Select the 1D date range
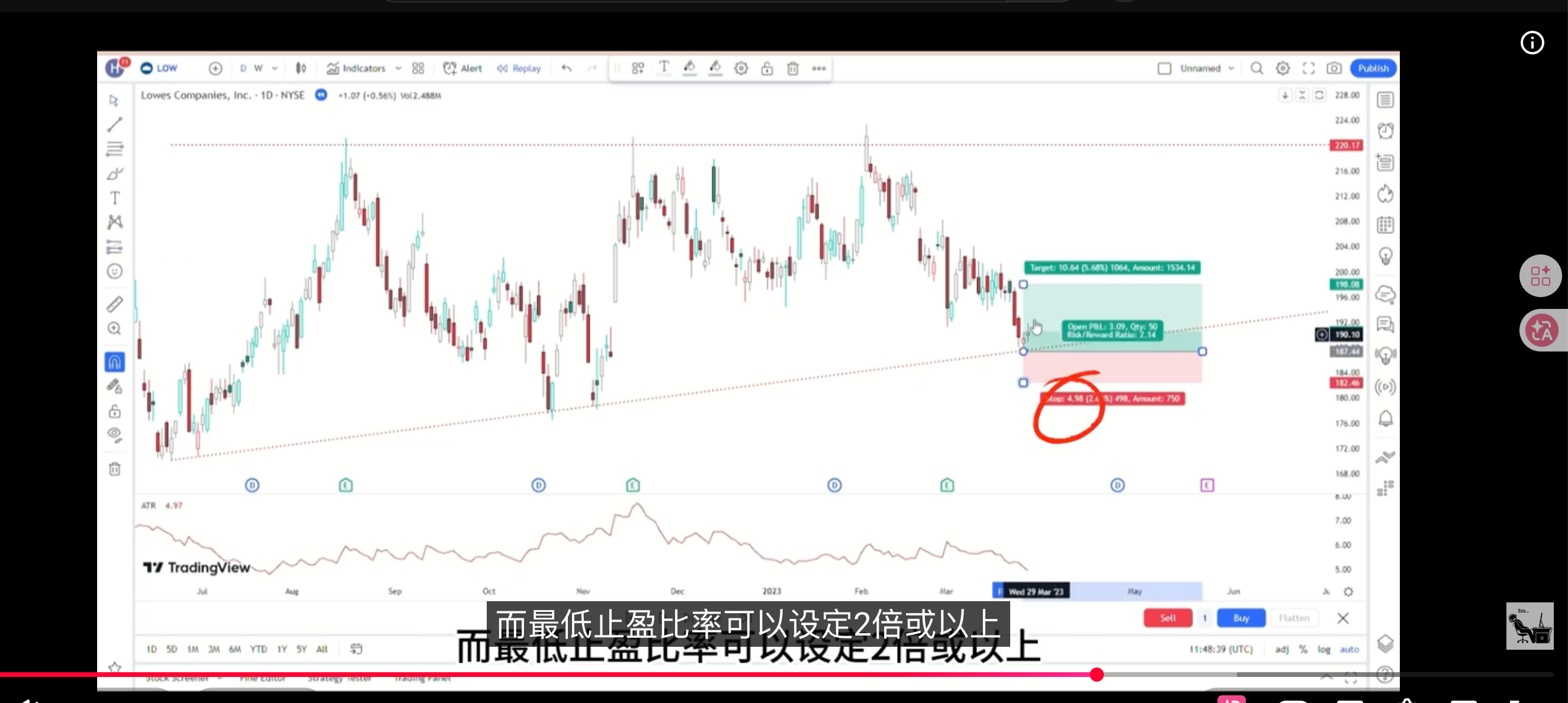Viewport: 1568px width, 703px height. tap(152, 650)
